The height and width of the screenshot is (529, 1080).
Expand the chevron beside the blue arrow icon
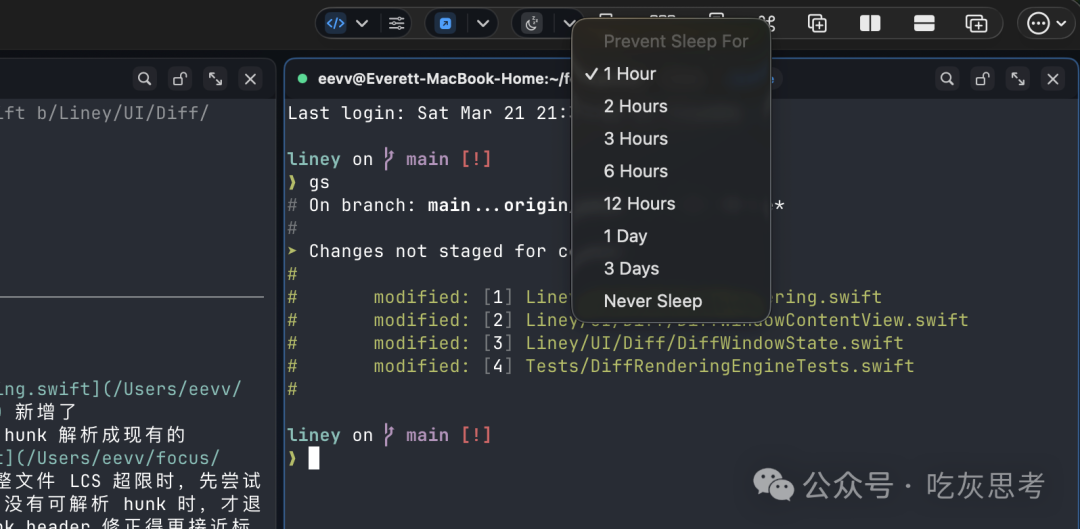tap(483, 23)
